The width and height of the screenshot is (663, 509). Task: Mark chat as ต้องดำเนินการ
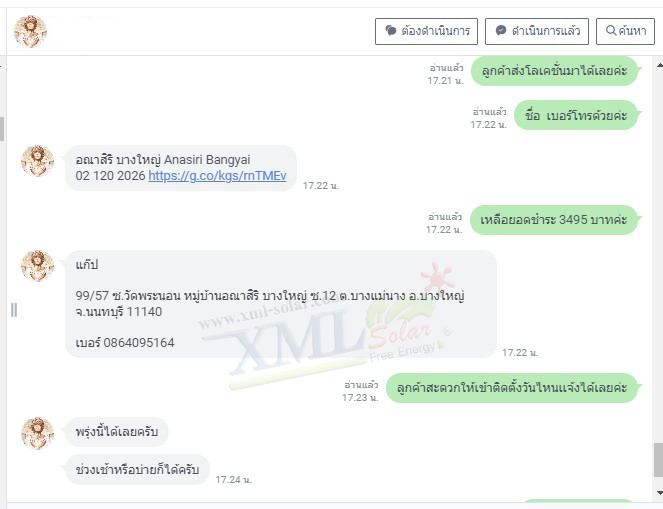pos(426,31)
